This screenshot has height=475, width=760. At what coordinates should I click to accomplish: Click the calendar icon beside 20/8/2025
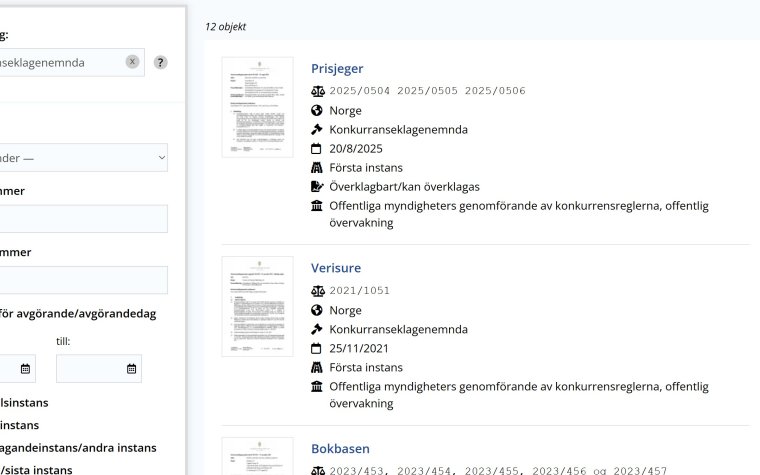pyautogui.click(x=318, y=148)
